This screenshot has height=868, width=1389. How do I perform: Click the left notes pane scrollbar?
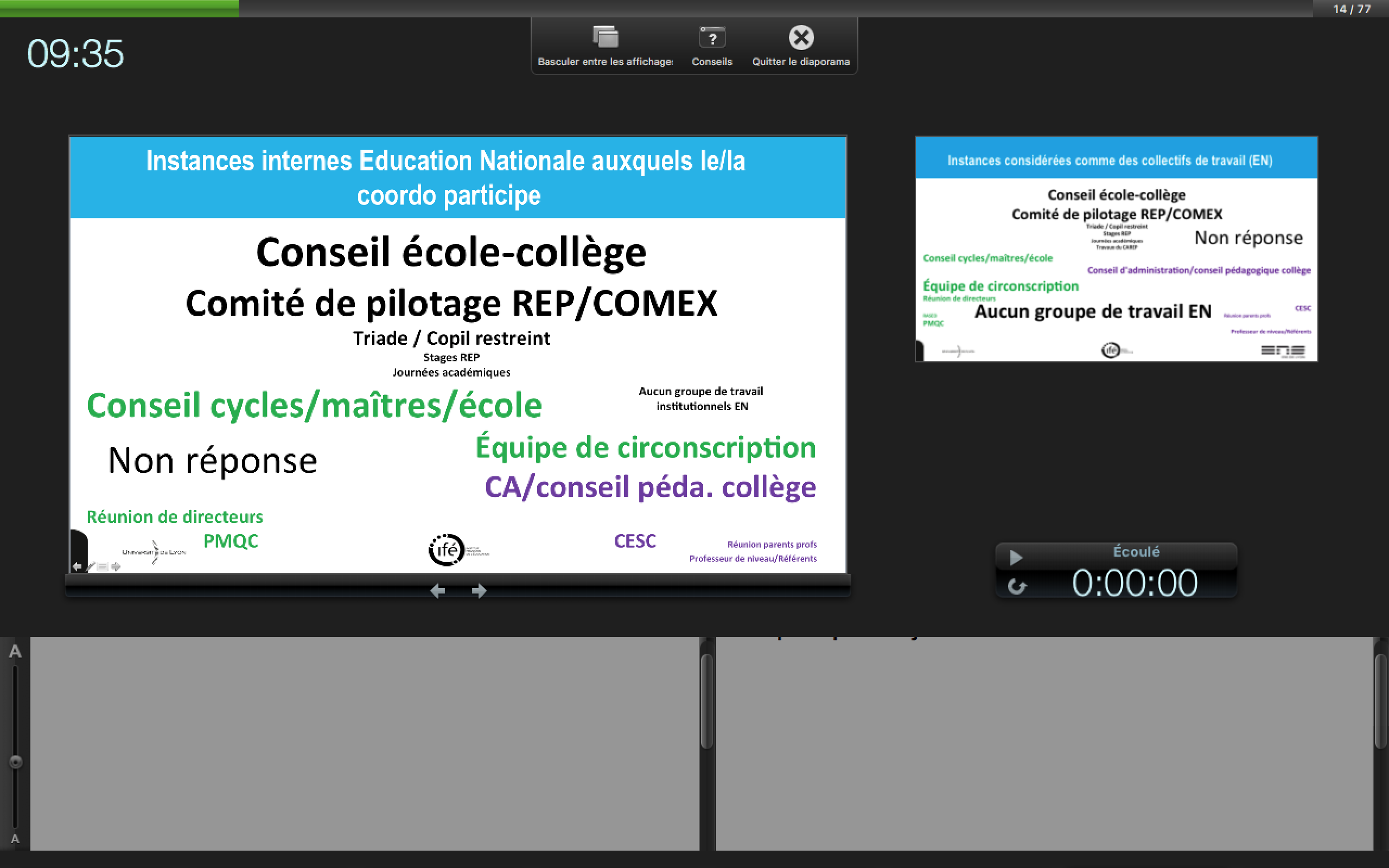706,700
